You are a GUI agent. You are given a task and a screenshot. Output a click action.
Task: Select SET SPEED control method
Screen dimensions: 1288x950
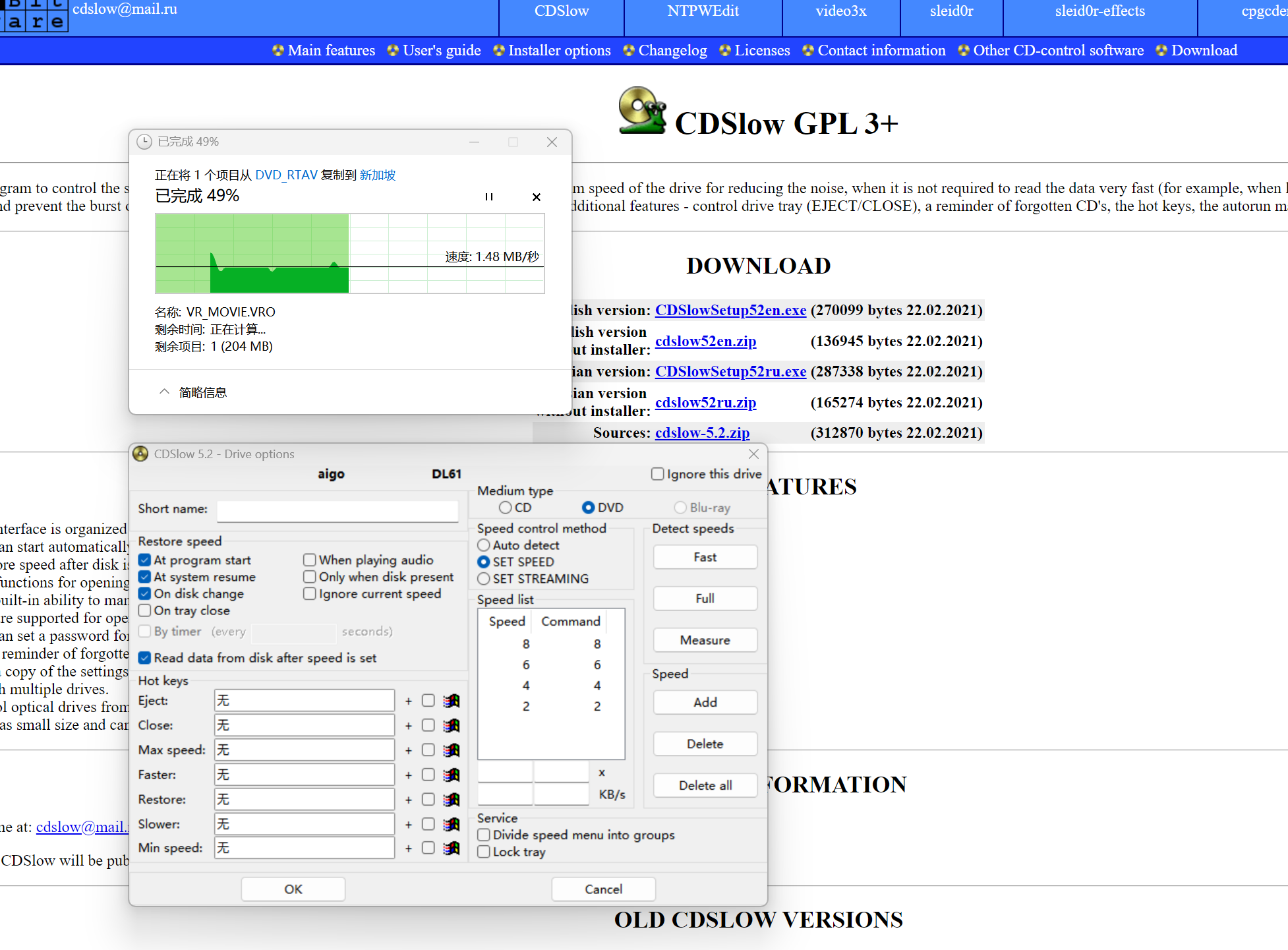coord(484,562)
